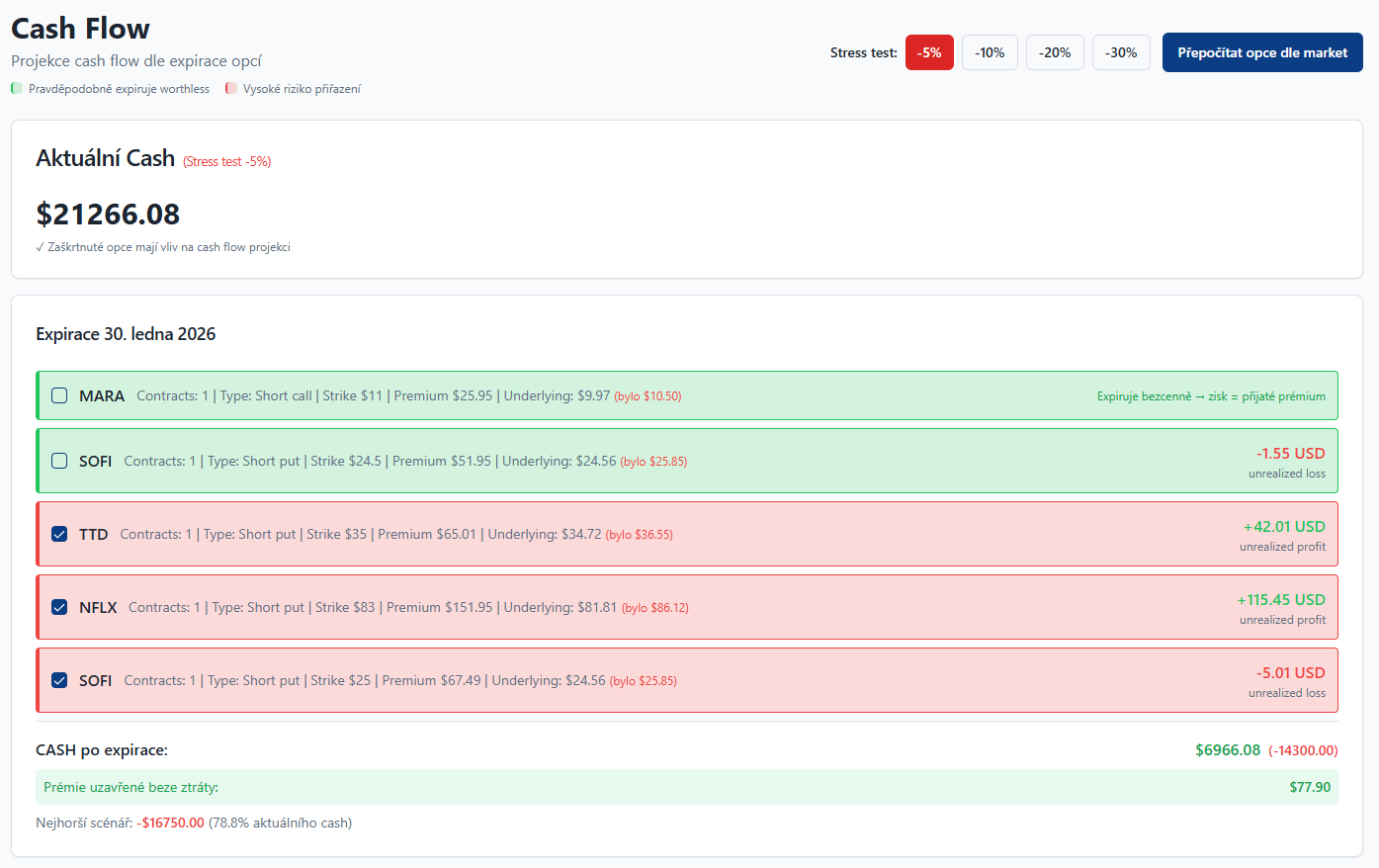Select the -5% stress test button

tap(929, 52)
